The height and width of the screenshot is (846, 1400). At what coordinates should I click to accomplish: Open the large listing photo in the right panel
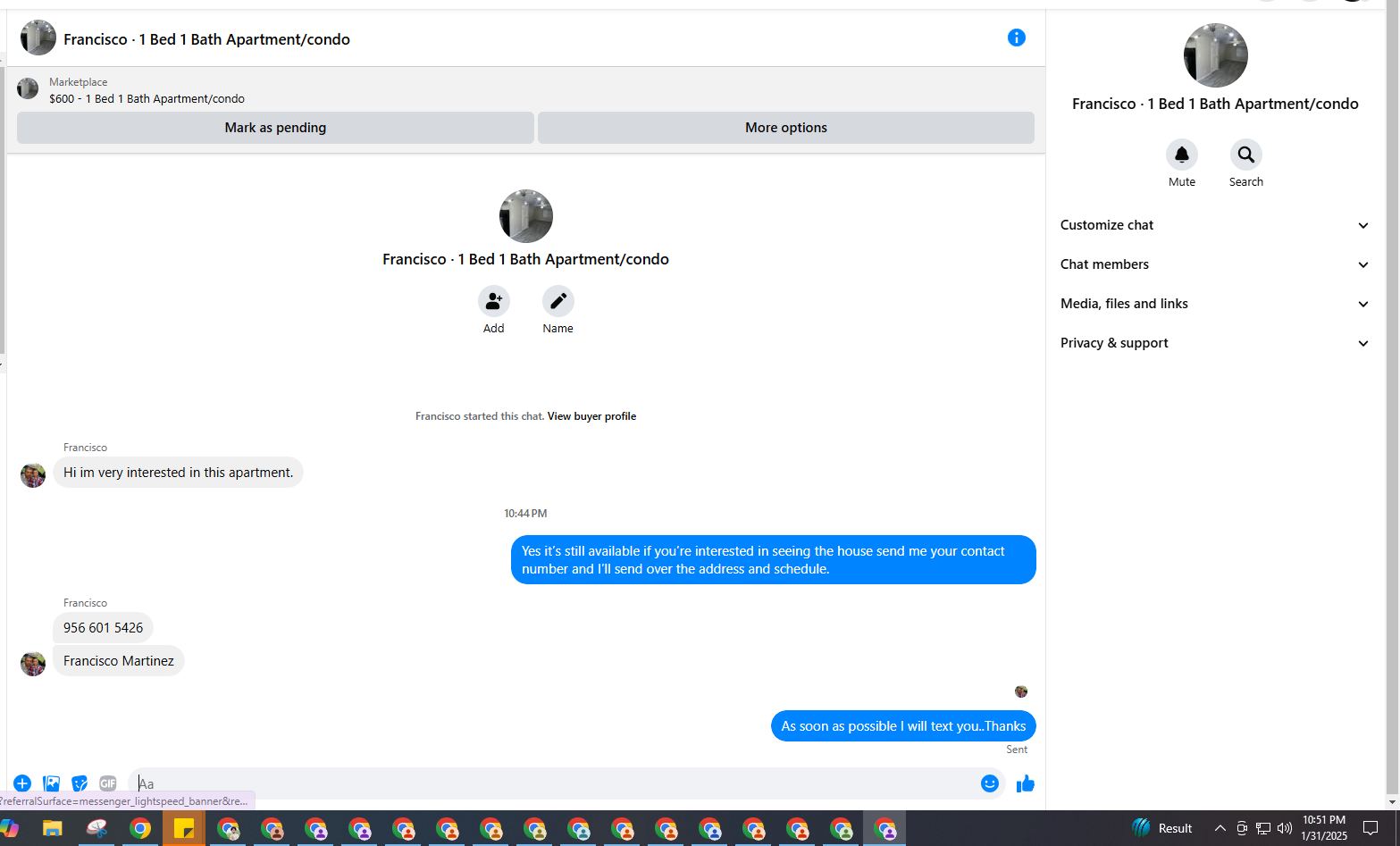point(1215,55)
